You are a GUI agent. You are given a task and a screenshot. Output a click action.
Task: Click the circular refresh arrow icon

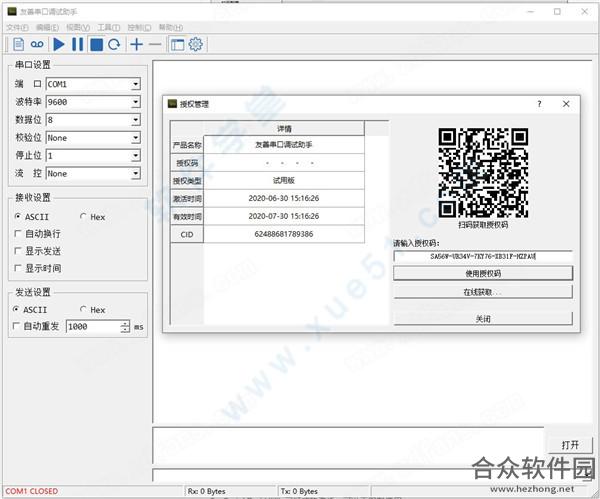click(114, 44)
